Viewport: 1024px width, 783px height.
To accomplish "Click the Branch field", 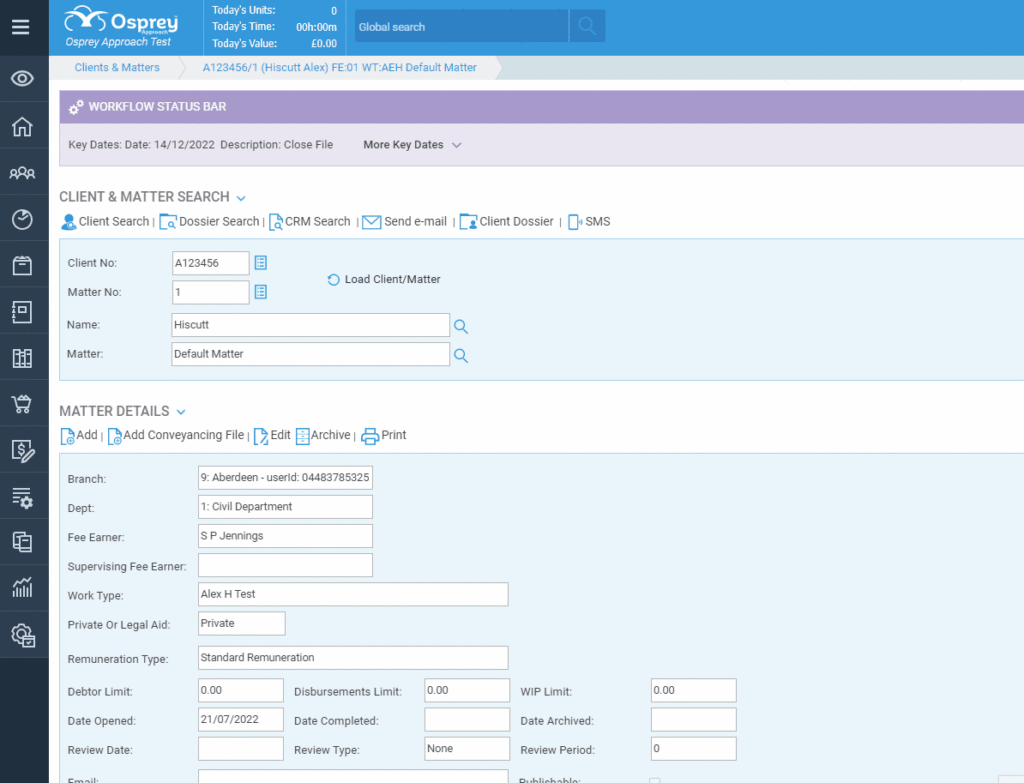I will 285,477.
